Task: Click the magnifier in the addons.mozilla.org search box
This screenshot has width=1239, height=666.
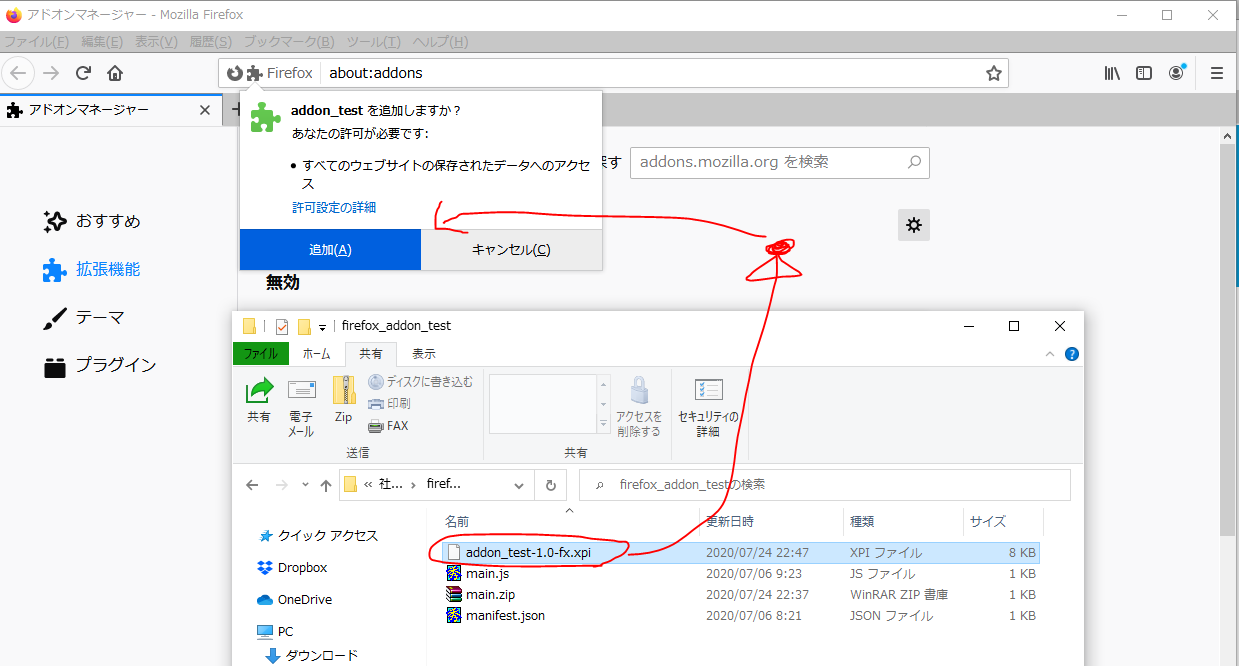Action: (x=913, y=162)
